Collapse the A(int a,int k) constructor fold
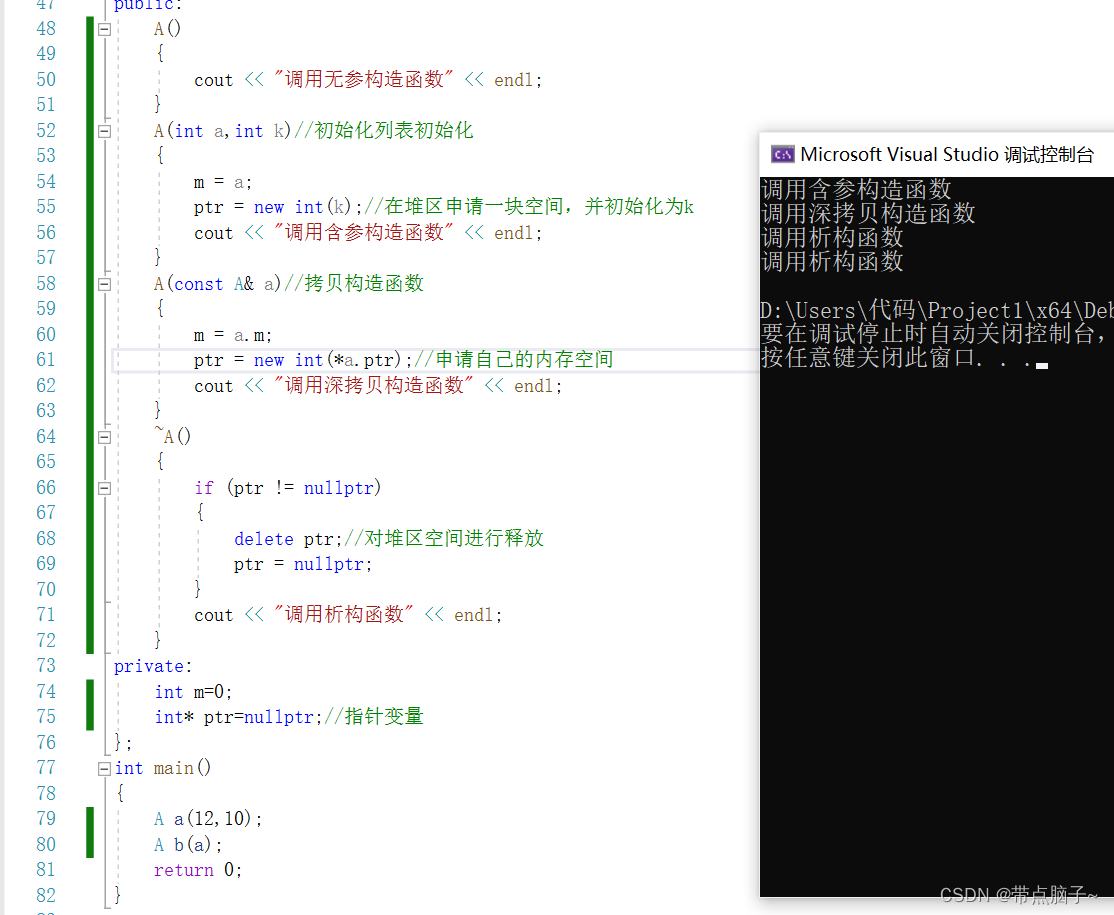The height and width of the screenshot is (915, 1114). click(x=104, y=131)
